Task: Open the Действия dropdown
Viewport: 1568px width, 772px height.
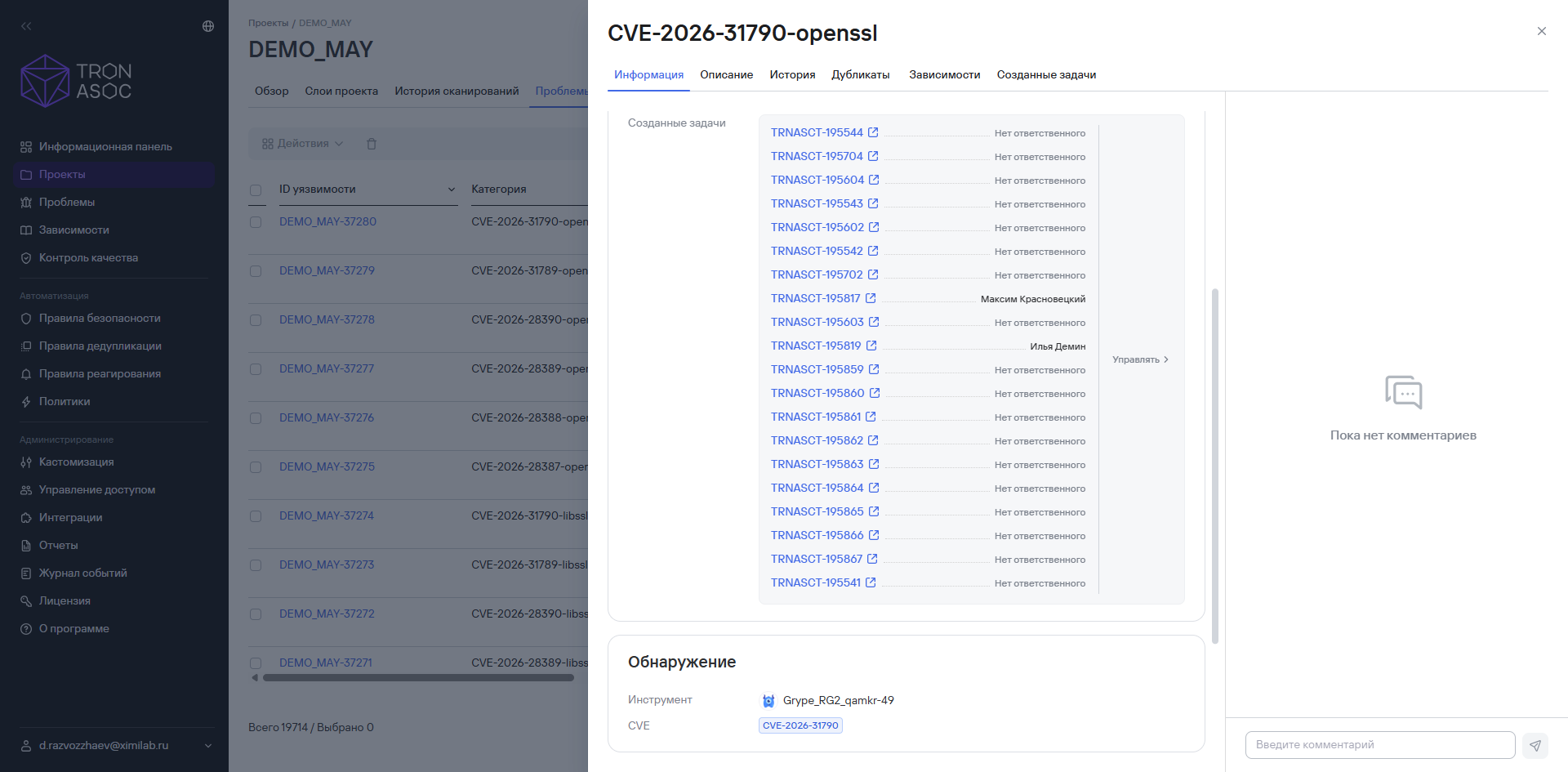Action: [302, 144]
